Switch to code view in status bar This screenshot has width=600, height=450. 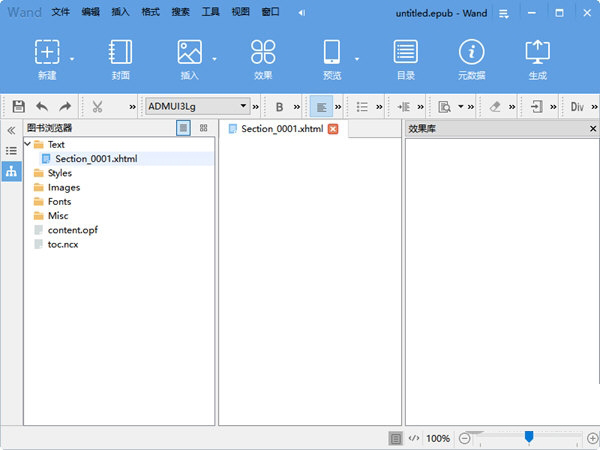click(x=414, y=438)
